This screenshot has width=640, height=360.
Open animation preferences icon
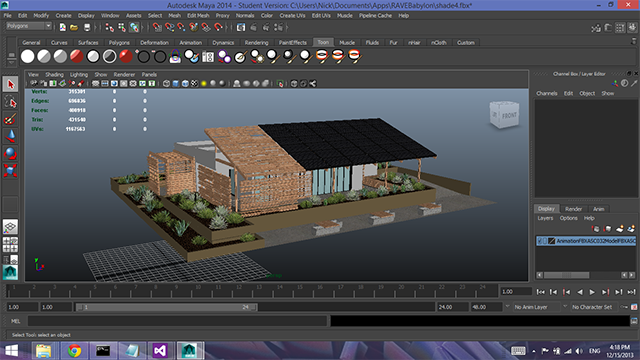634,307
